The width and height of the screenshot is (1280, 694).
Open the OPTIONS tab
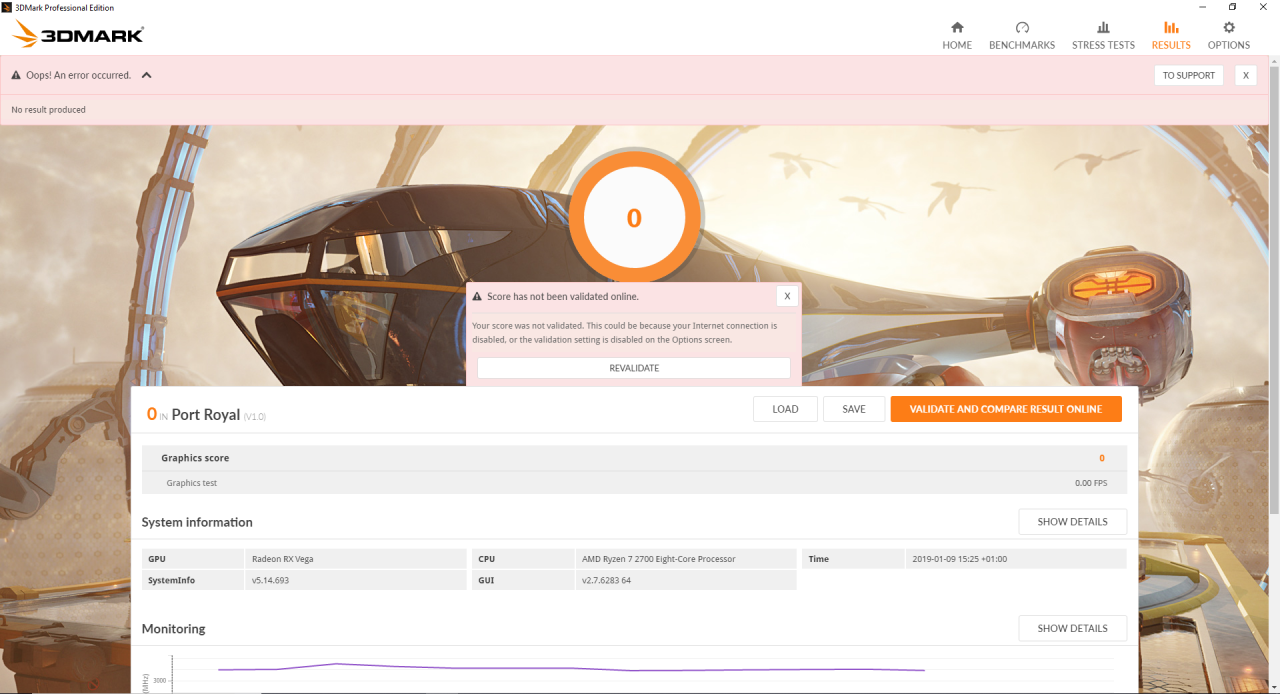(1229, 35)
